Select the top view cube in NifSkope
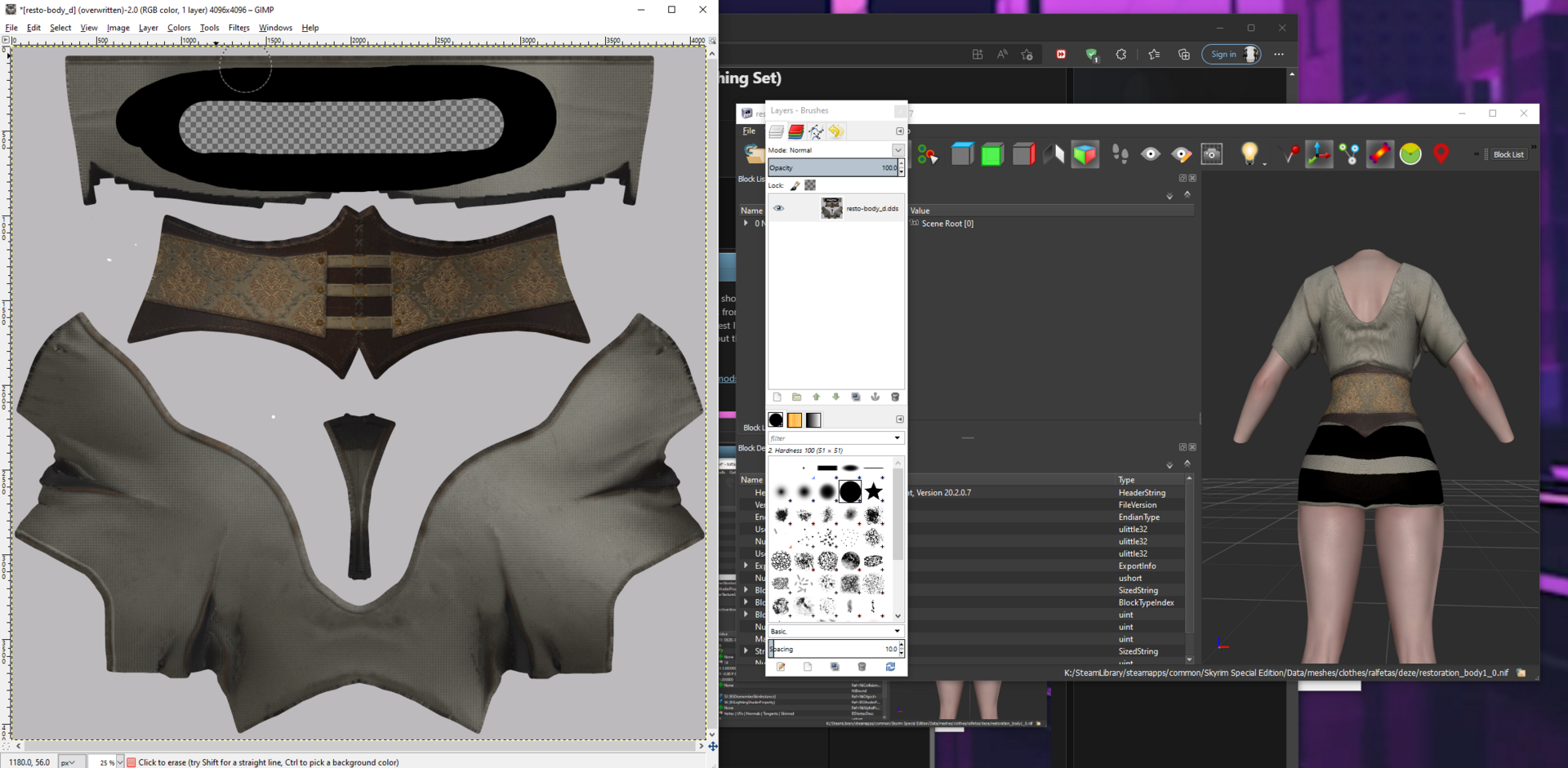Viewport: 1568px width, 768px height. 962,153
